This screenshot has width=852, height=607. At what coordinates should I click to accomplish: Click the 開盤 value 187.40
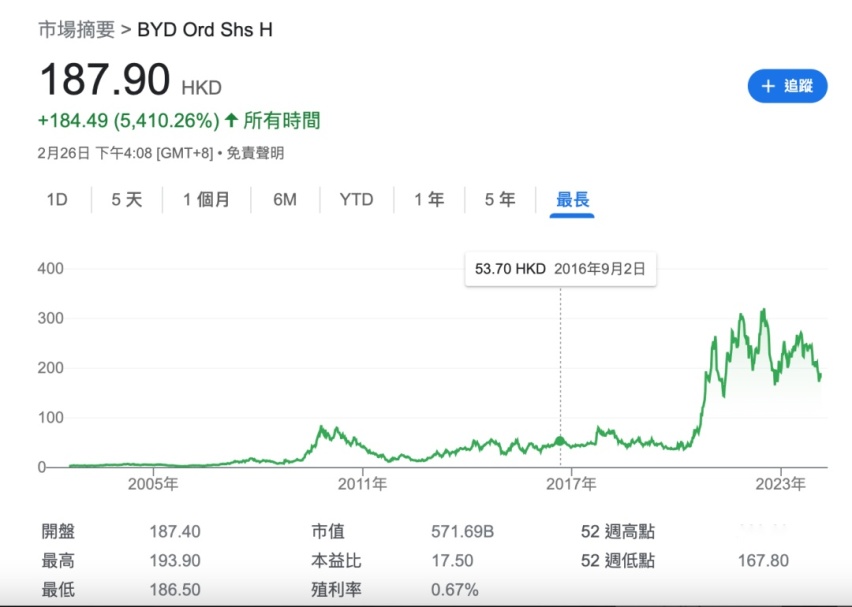coord(175,531)
